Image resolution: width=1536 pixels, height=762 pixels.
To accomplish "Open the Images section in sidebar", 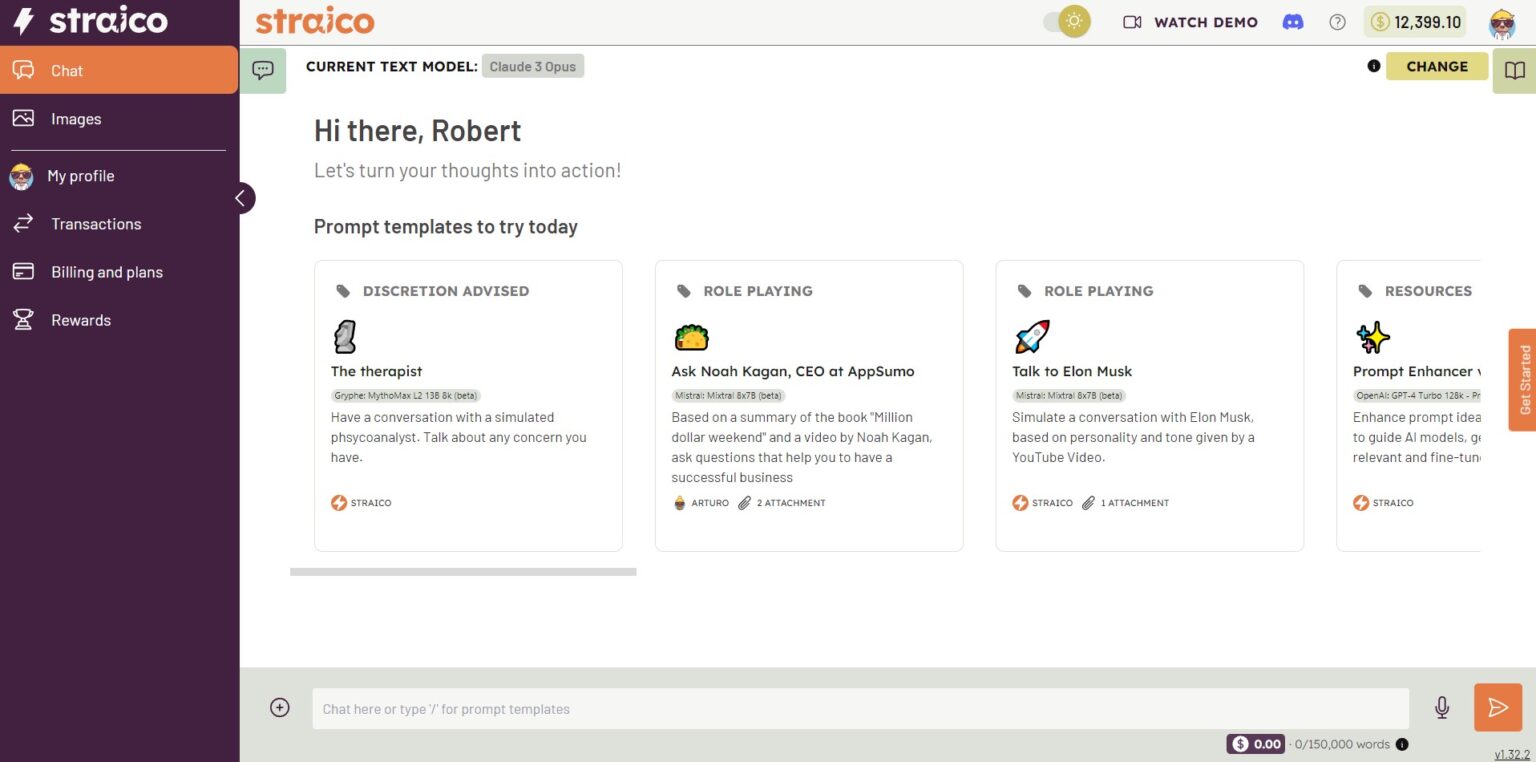I will (76, 119).
